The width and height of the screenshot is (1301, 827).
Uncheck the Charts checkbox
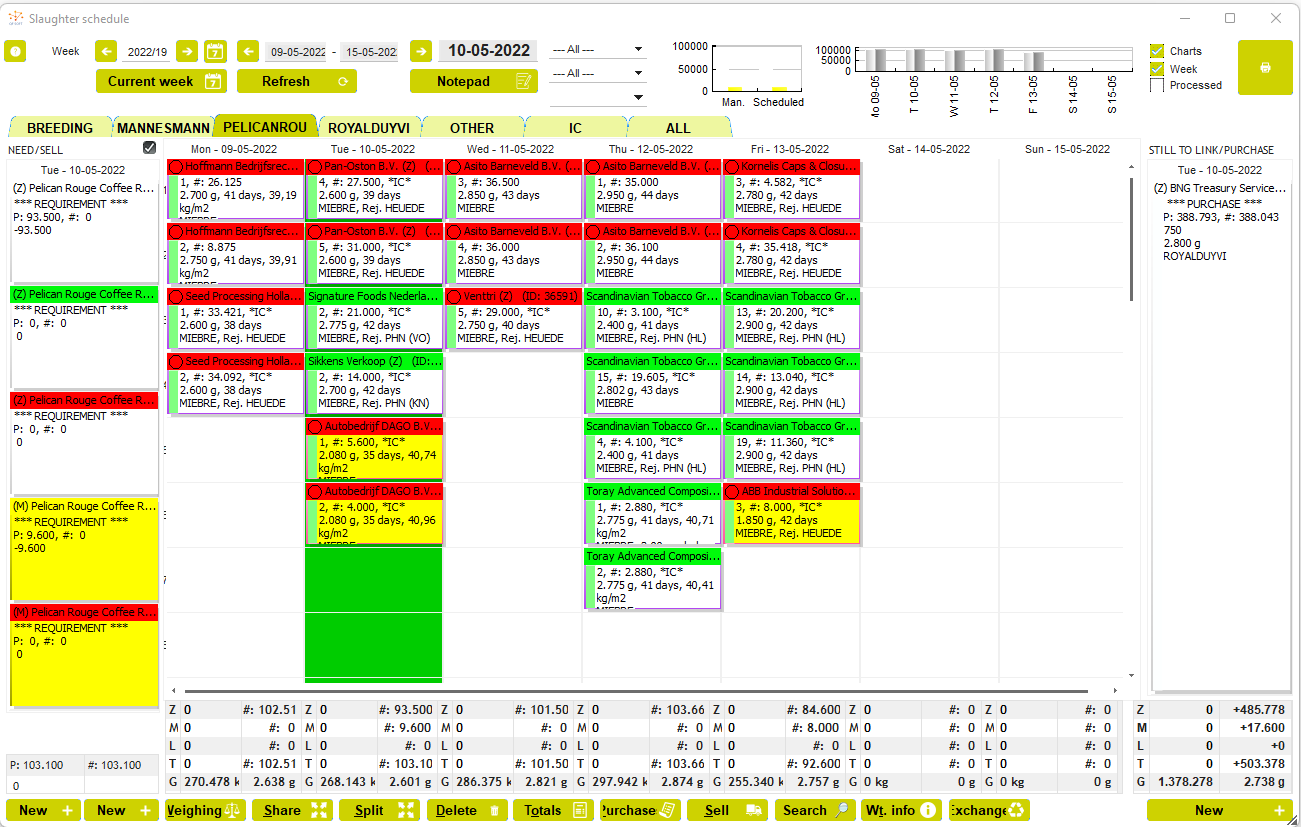pos(1157,51)
